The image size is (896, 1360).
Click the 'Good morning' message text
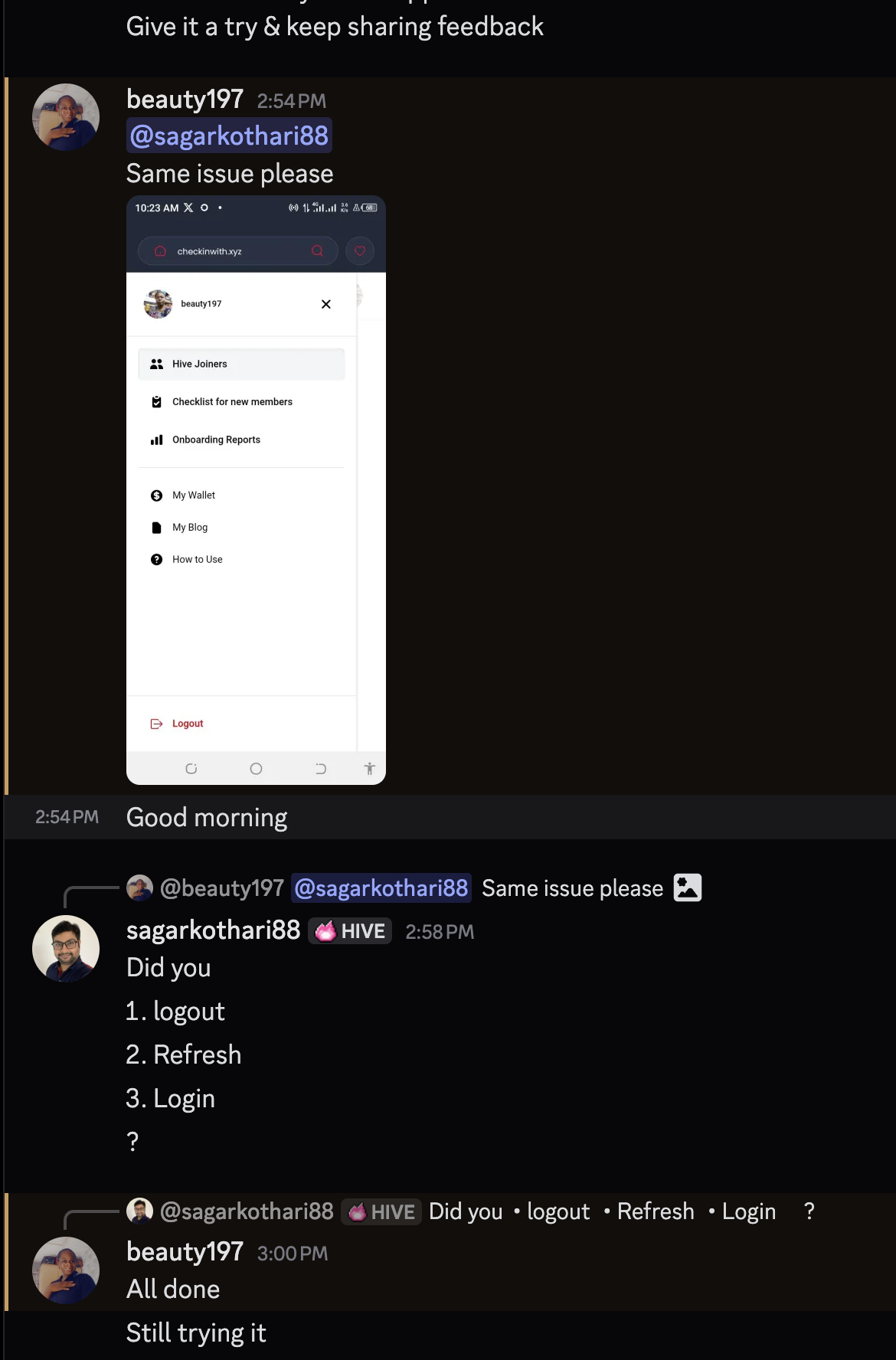click(x=207, y=818)
